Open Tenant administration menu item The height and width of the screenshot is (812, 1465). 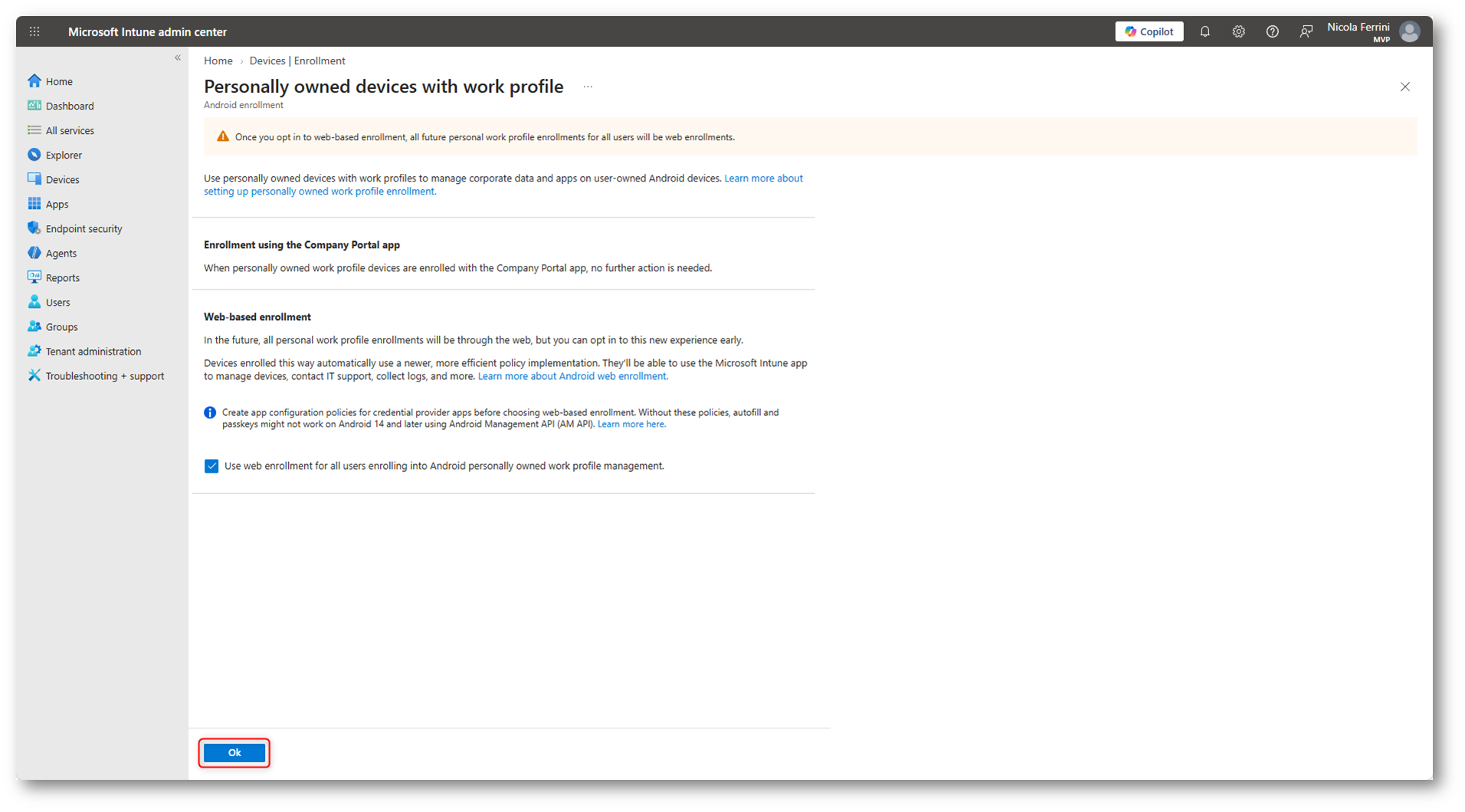coord(93,351)
